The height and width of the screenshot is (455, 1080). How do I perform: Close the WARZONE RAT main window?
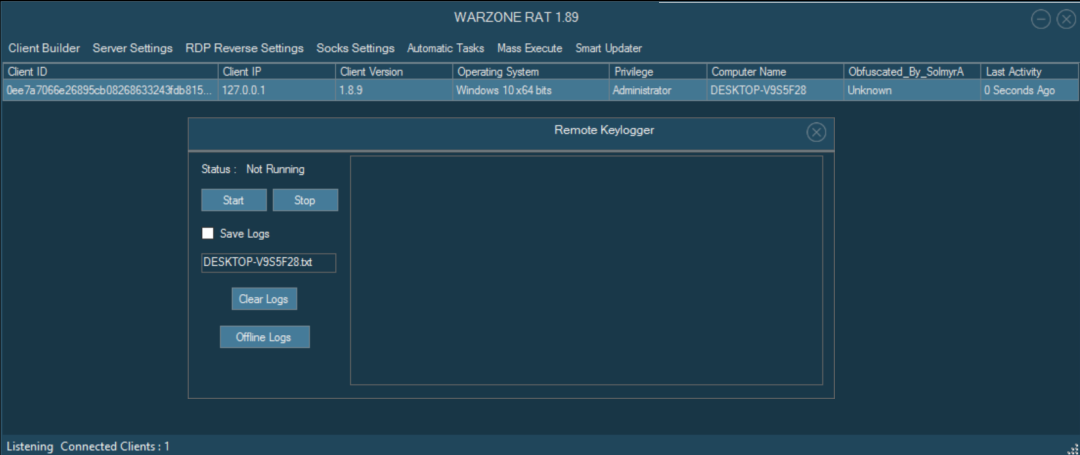[x=1066, y=20]
